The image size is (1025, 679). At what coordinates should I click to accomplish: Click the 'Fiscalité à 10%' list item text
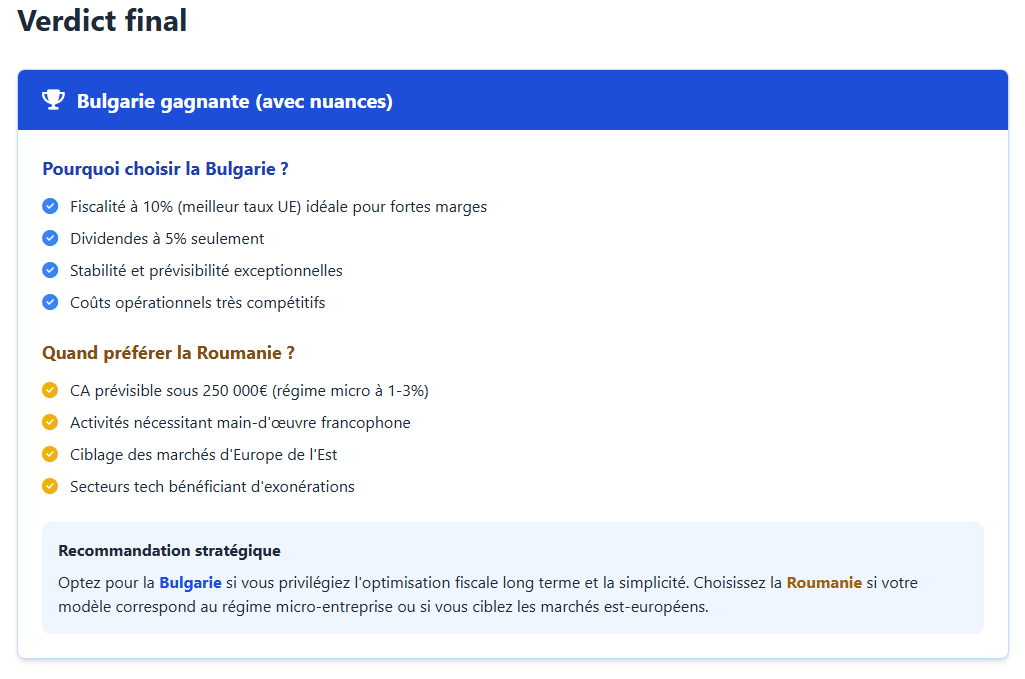coord(278,207)
